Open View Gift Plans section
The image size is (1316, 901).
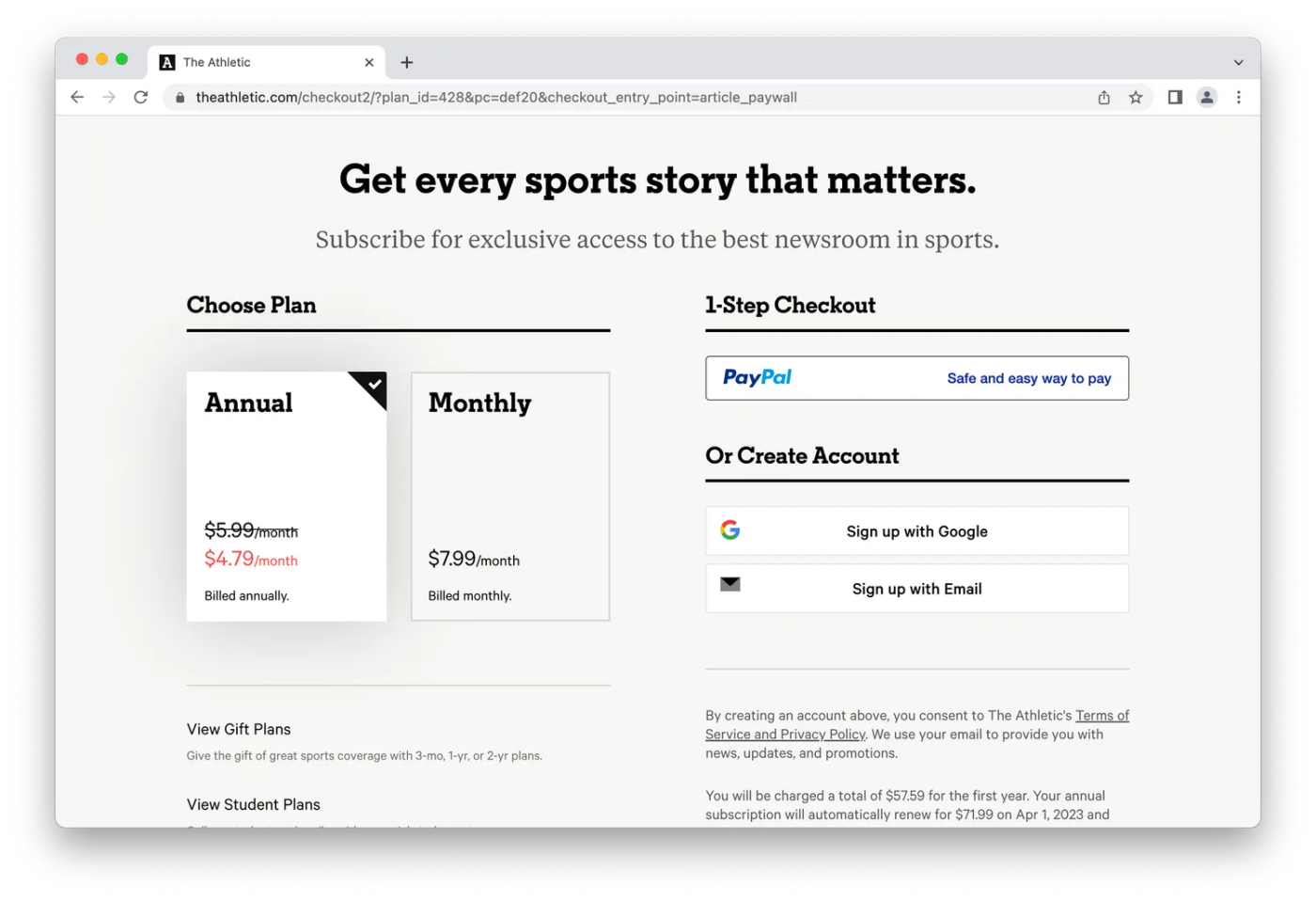(239, 728)
